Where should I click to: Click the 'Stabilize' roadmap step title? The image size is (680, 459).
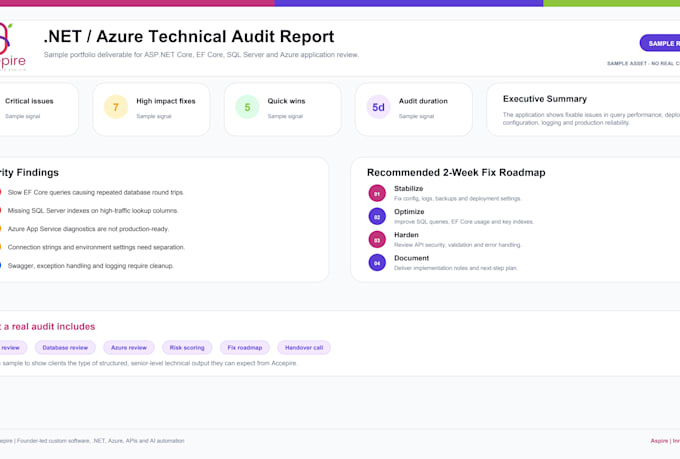coord(409,188)
